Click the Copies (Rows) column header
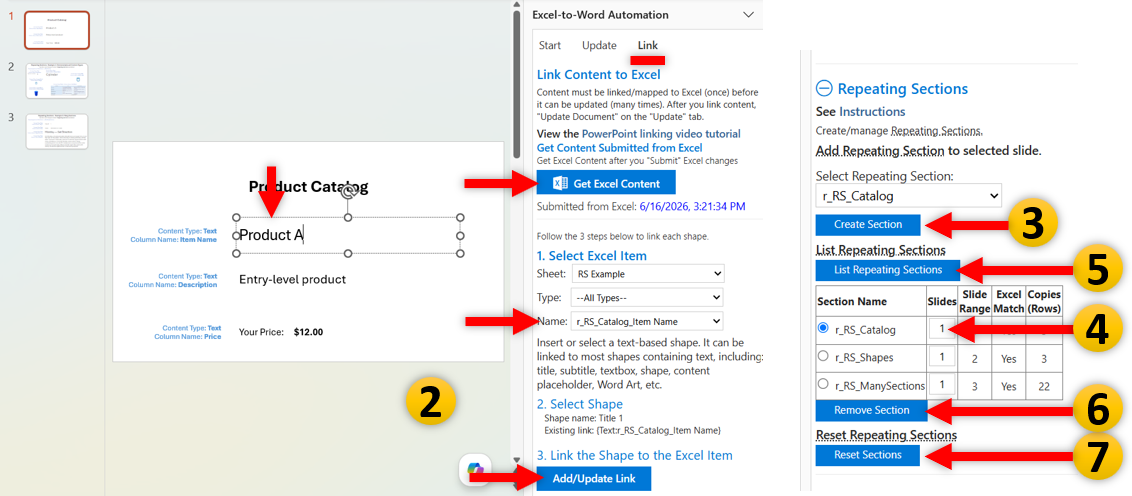This screenshot has width=1132, height=496. point(1044,301)
